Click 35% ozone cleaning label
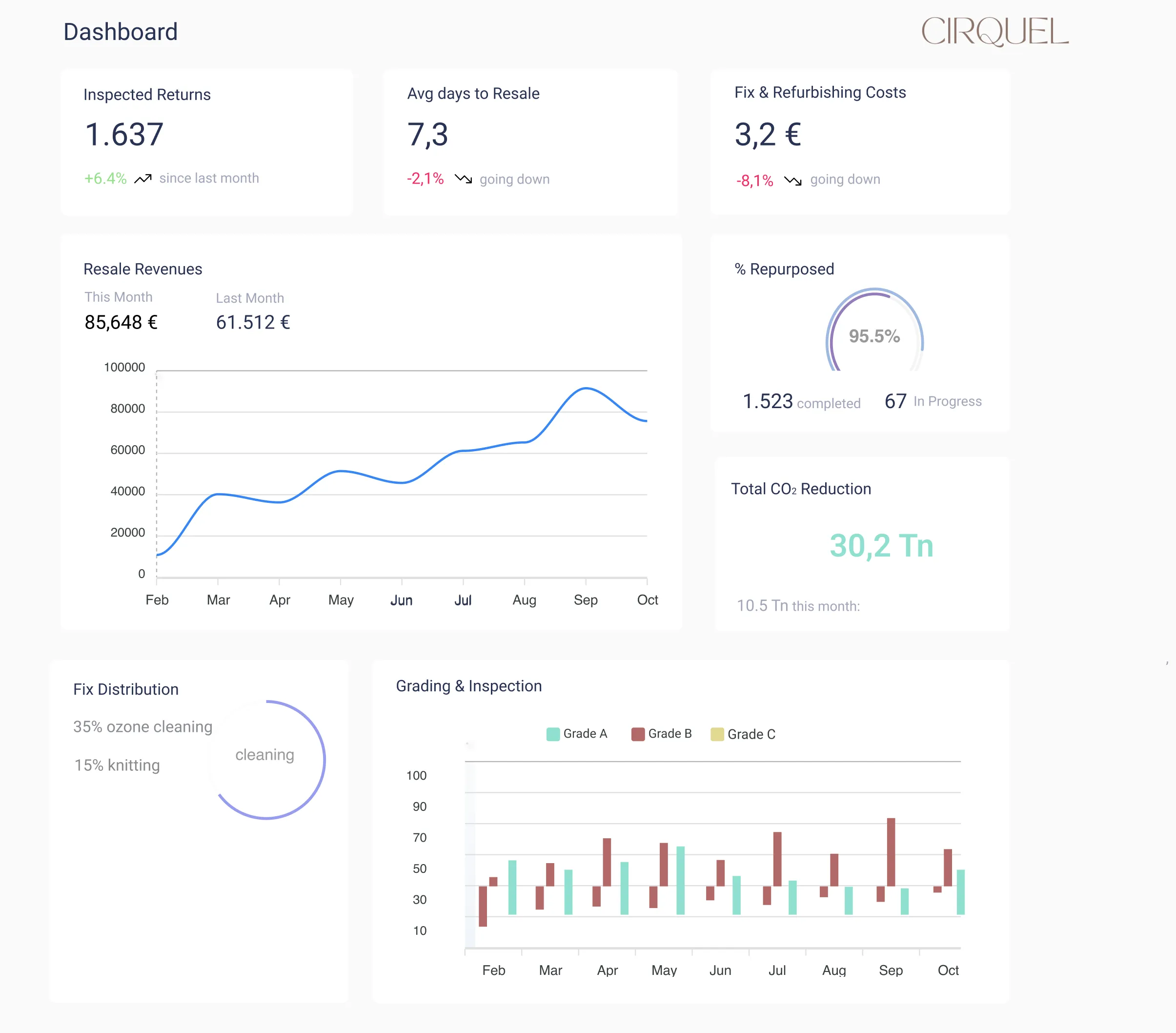This screenshot has height=1033, width=1176. click(142, 727)
